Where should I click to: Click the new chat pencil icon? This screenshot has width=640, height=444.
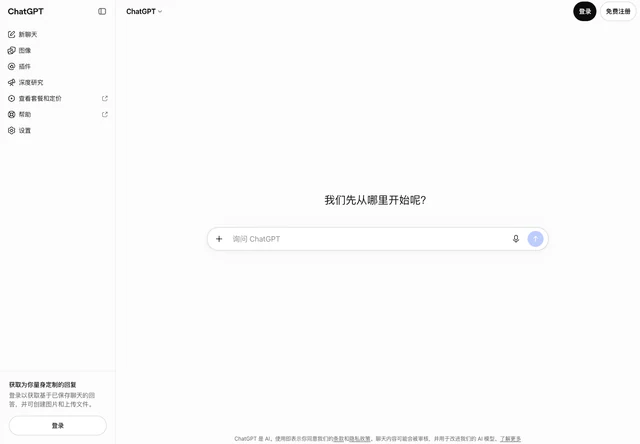11,34
